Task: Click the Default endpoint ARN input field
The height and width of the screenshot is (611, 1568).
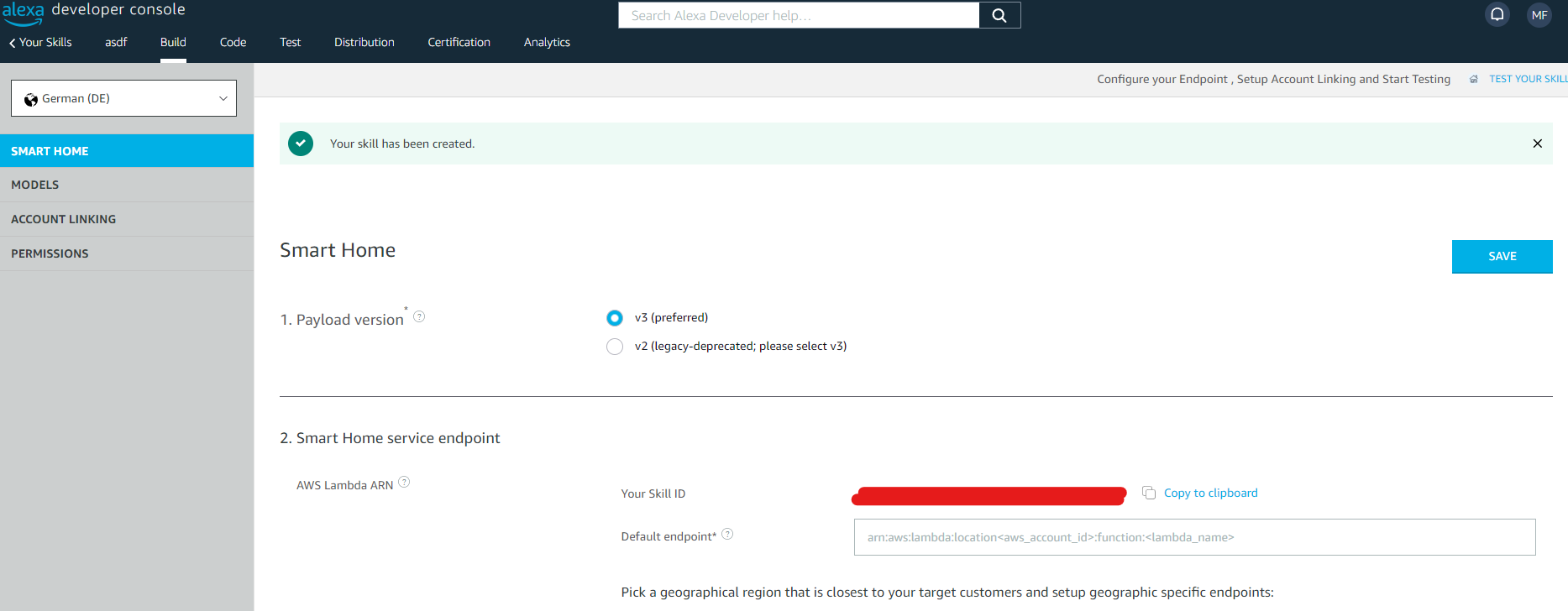Action: (x=1194, y=537)
